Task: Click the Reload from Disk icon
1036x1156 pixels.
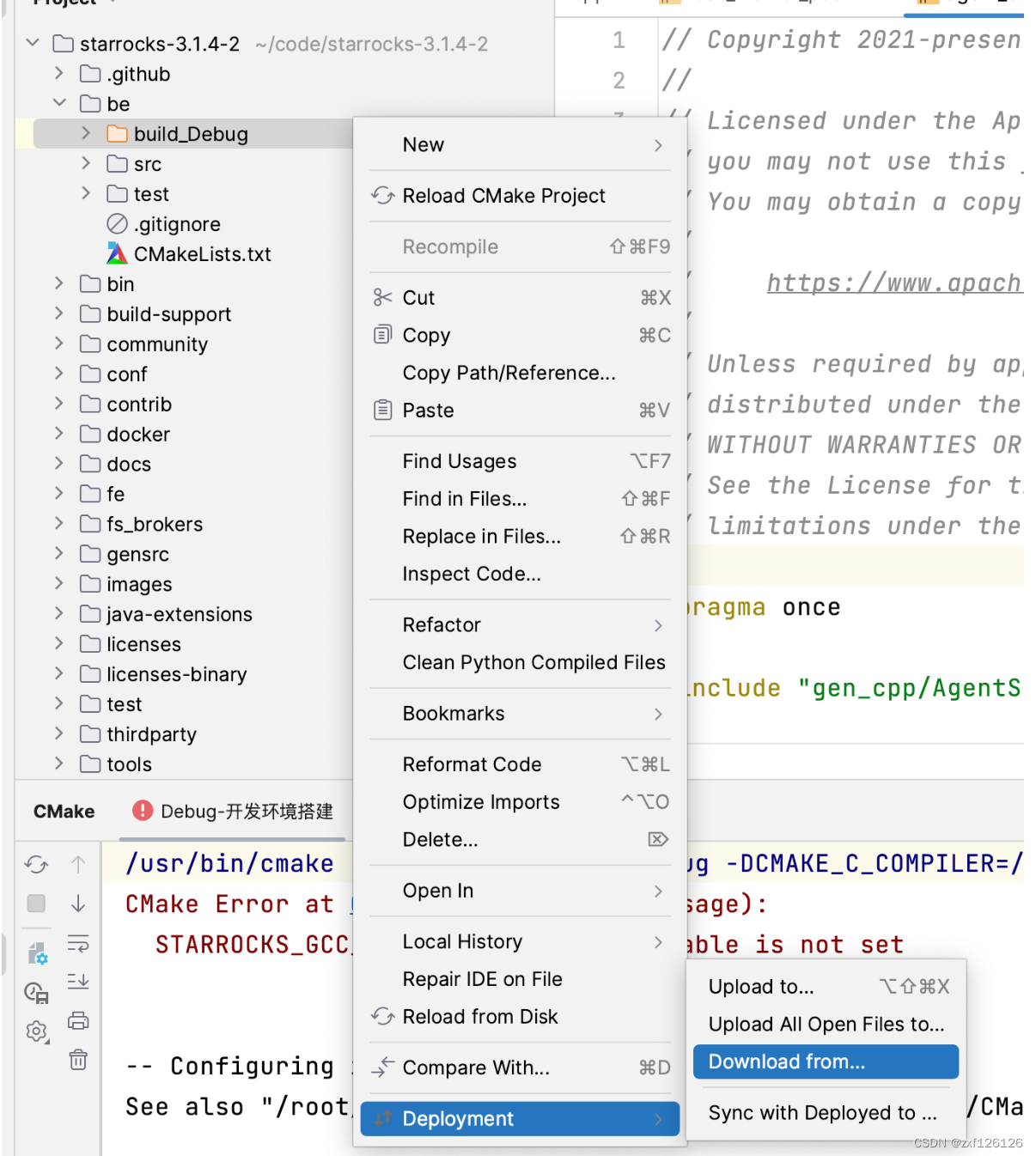Action: point(383,1016)
